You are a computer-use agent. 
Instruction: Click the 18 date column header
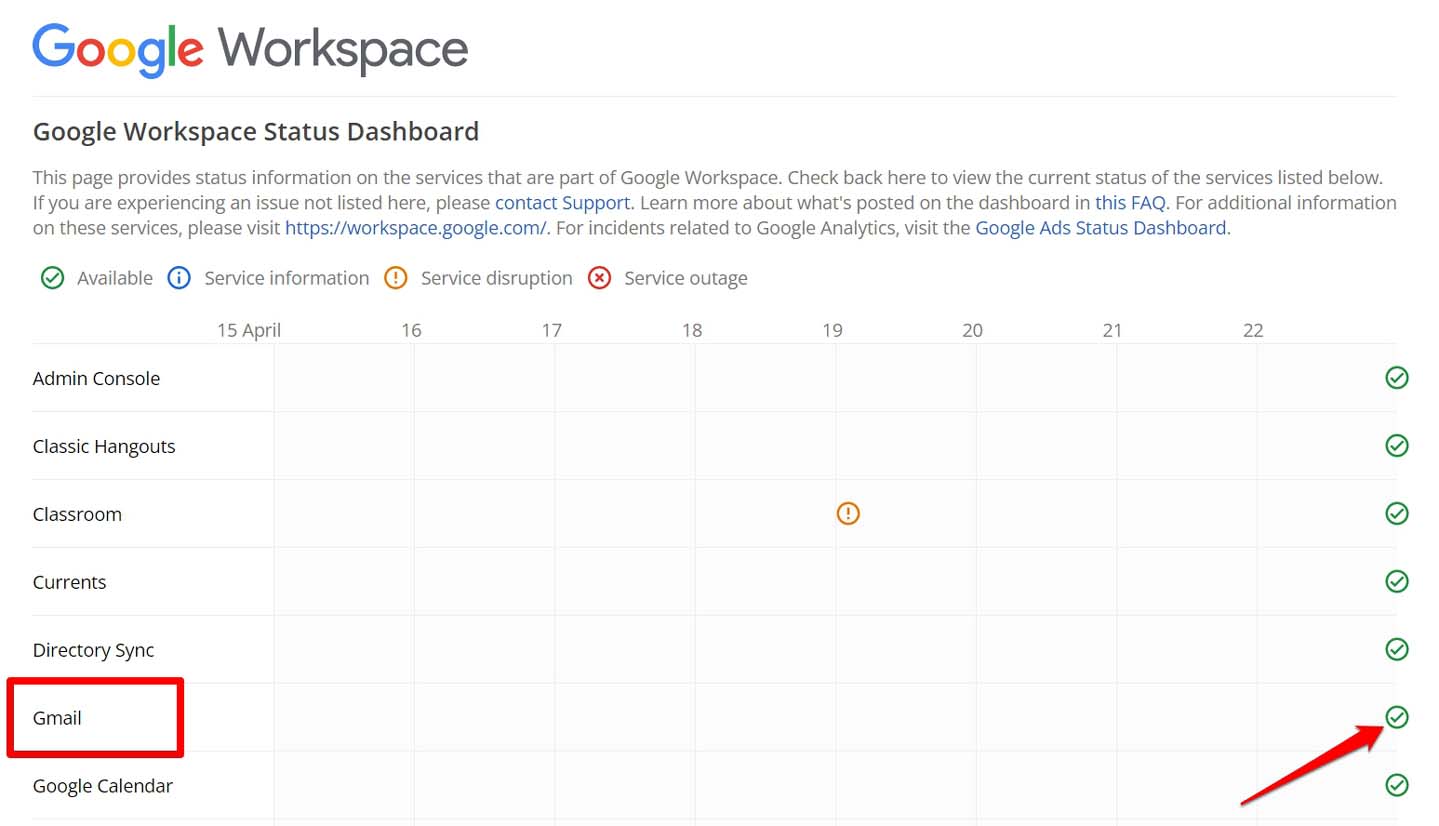[692, 330]
